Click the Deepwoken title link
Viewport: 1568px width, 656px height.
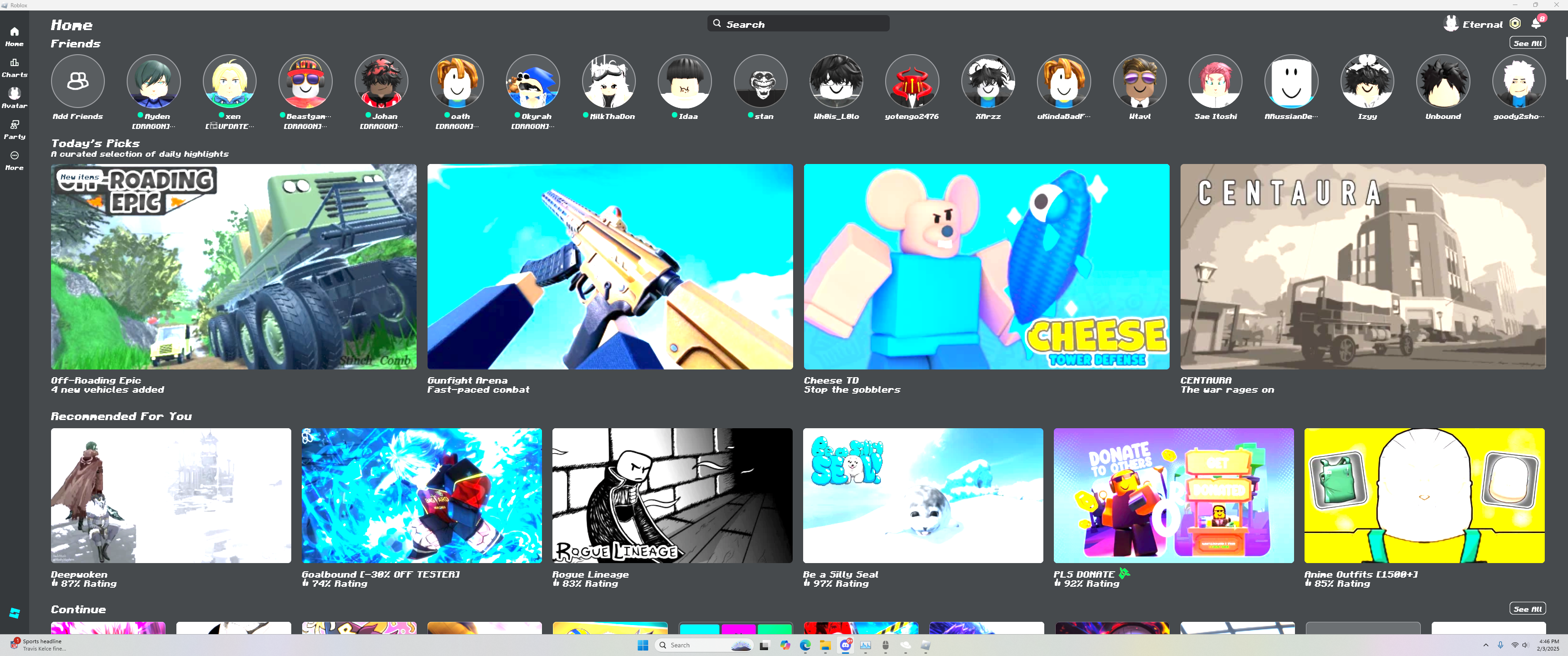(x=79, y=574)
